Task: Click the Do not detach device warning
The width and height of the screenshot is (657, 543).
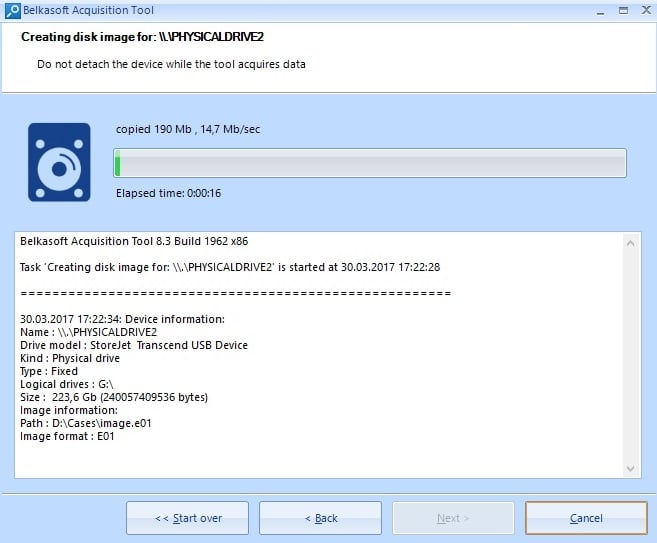Action: tap(171, 64)
